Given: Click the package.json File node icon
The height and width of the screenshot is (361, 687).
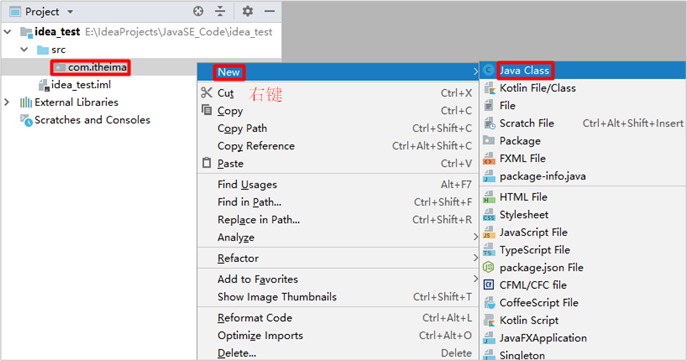Looking at the screenshot, I should pyautogui.click(x=489, y=267).
